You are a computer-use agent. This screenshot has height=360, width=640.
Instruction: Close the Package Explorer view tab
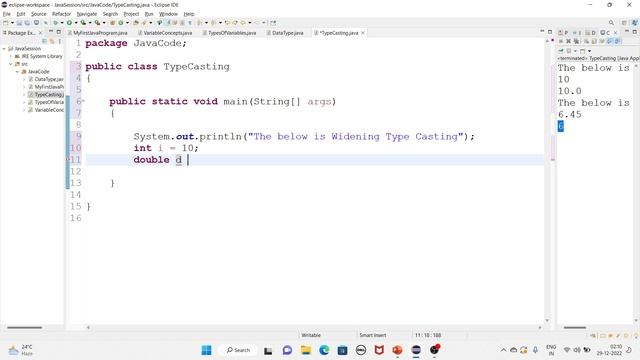point(40,33)
